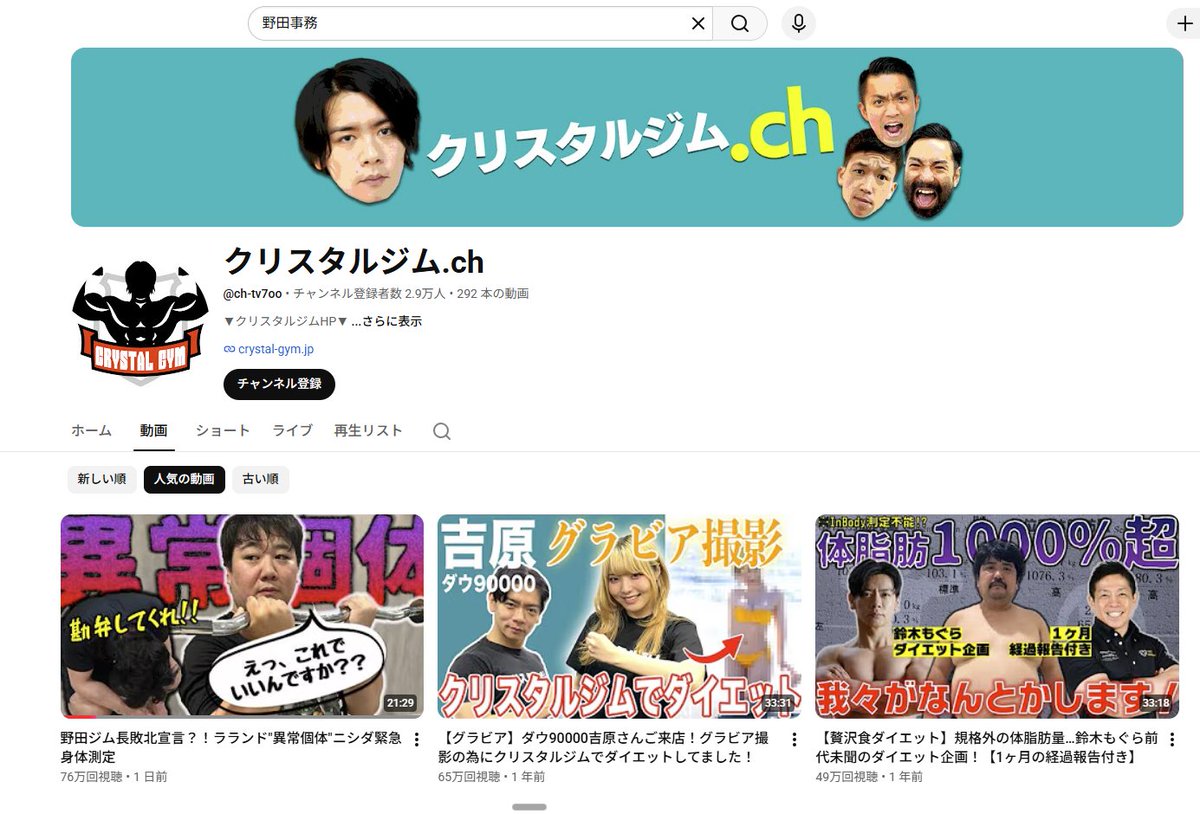This screenshot has height=814, width=1200.
Task: Click title 【贅沢食ダイエット】 video link
Action: coord(986,748)
